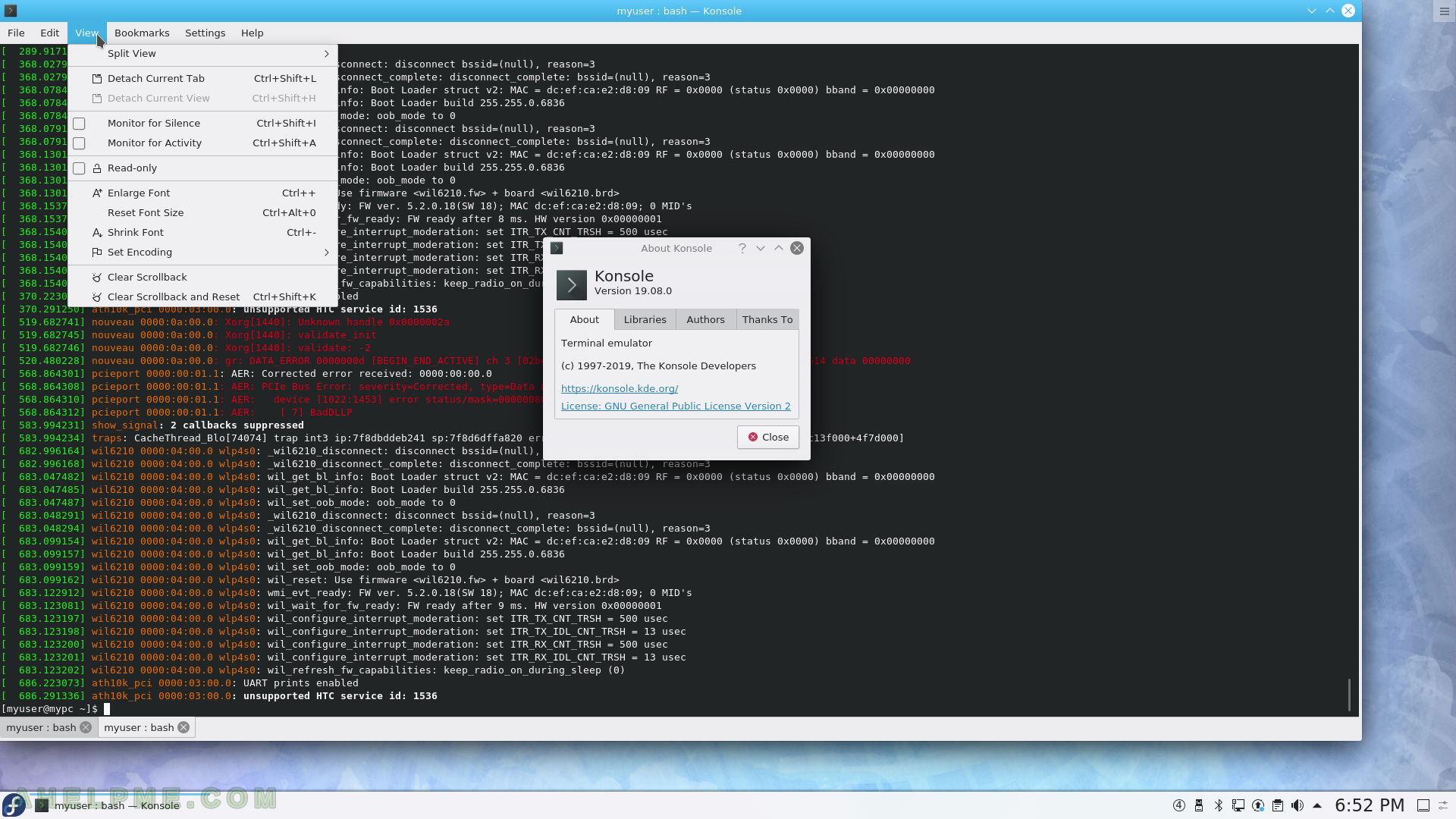Click the Konsole taskbar entry icon

(x=42, y=805)
